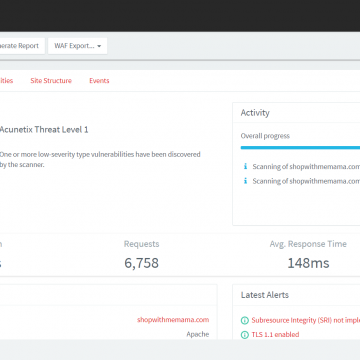Select the 6,758 requests value

point(142,263)
